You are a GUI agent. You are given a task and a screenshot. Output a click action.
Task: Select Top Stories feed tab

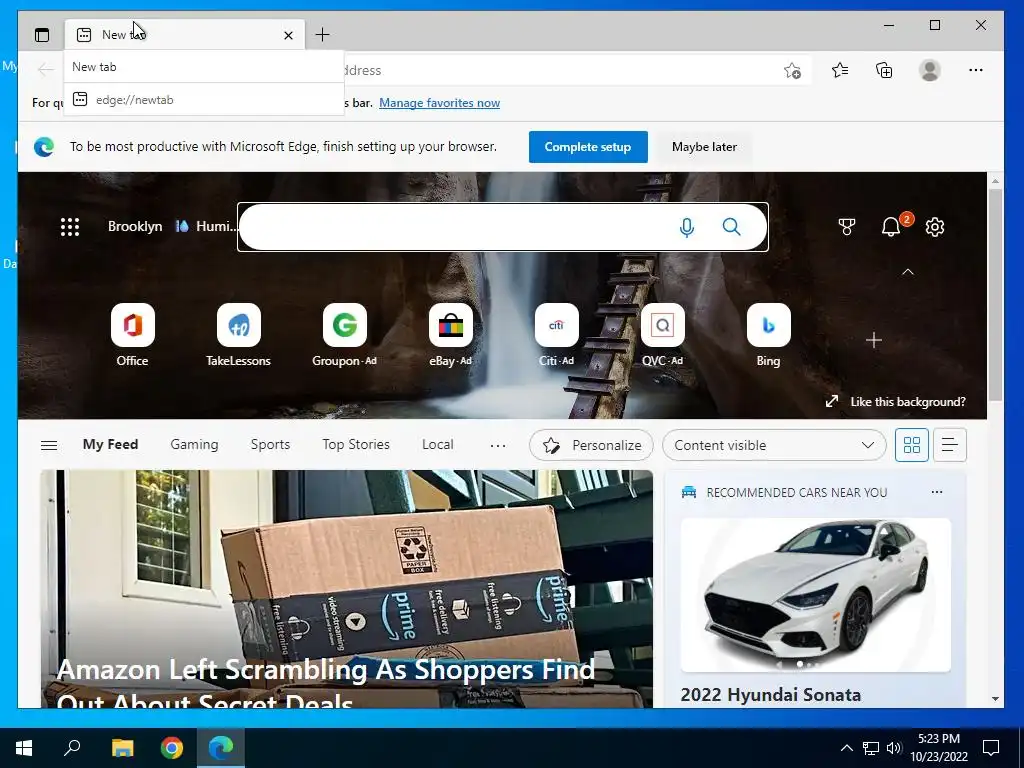coord(356,445)
